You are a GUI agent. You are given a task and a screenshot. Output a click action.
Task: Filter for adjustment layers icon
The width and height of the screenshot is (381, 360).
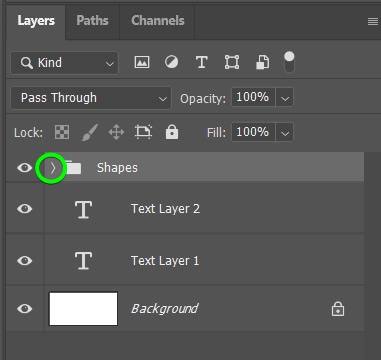coord(171,62)
